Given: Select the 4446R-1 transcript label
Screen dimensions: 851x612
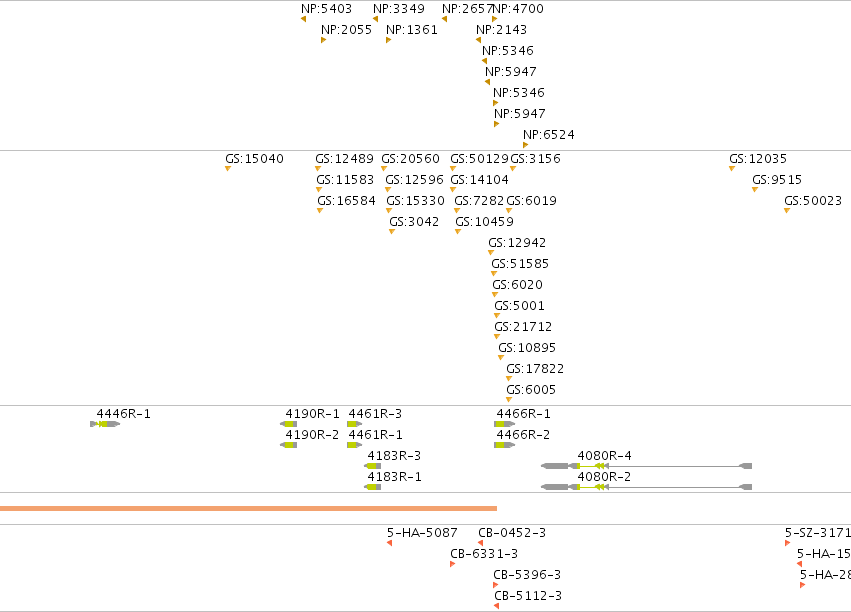Looking at the screenshot, I should pos(124,414).
